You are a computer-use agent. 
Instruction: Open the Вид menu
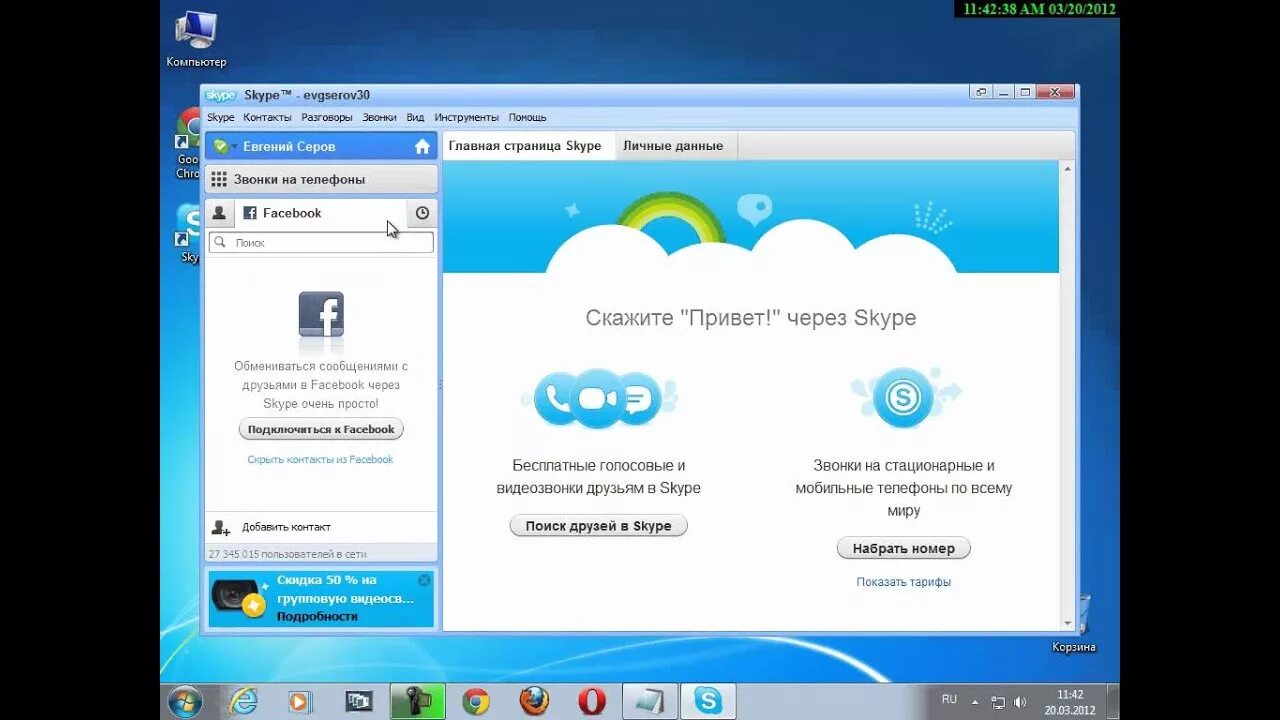coord(415,117)
